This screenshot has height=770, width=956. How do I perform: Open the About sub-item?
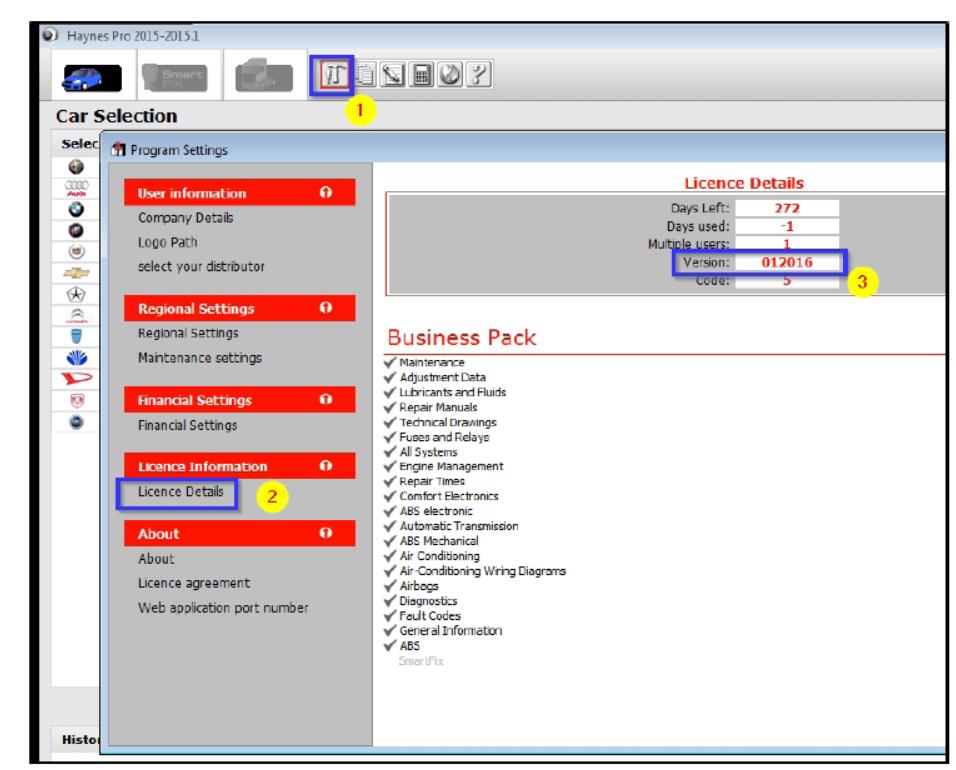[156, 558]
